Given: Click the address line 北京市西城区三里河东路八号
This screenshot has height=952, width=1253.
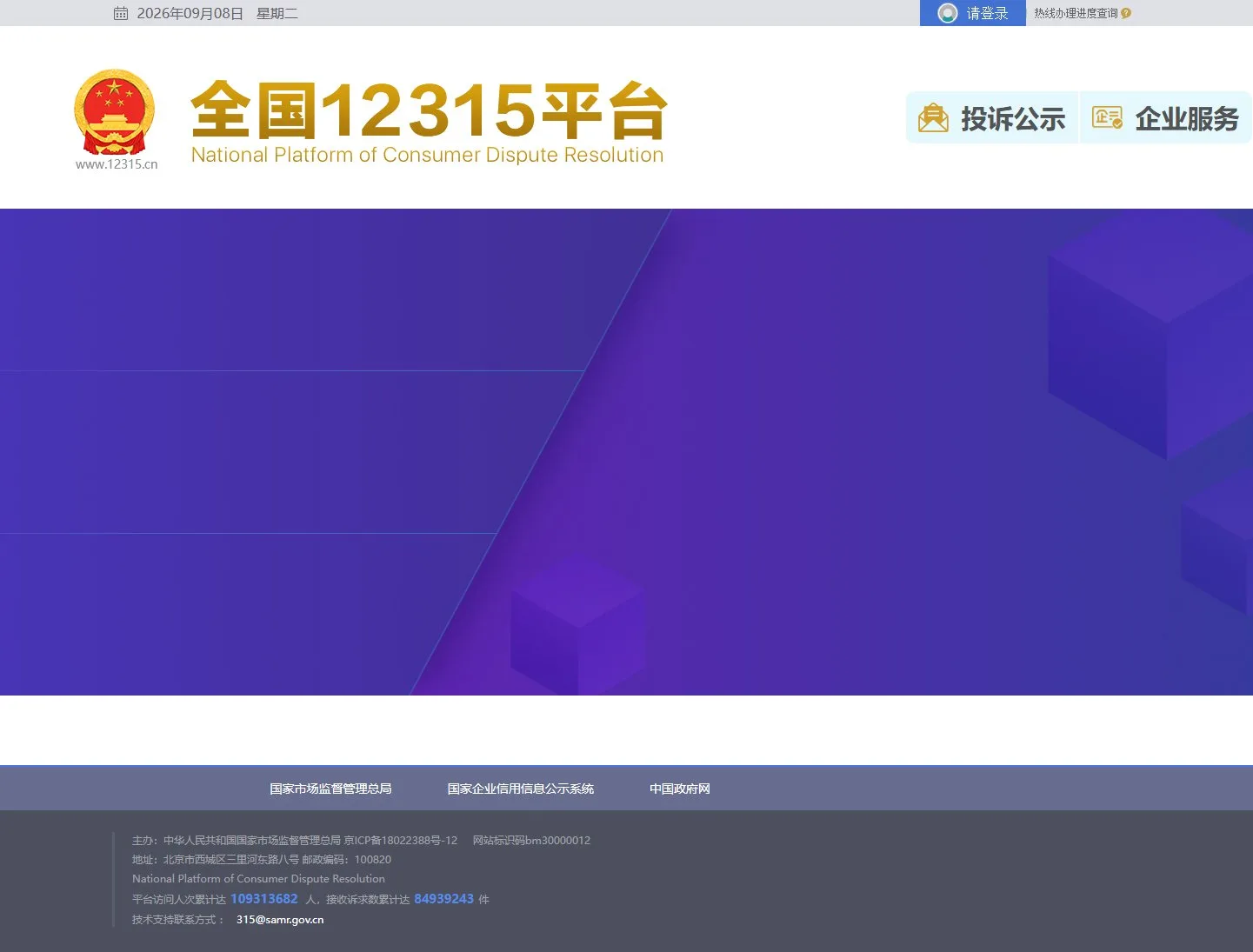Looking at the screenshot, I should 231,859.
